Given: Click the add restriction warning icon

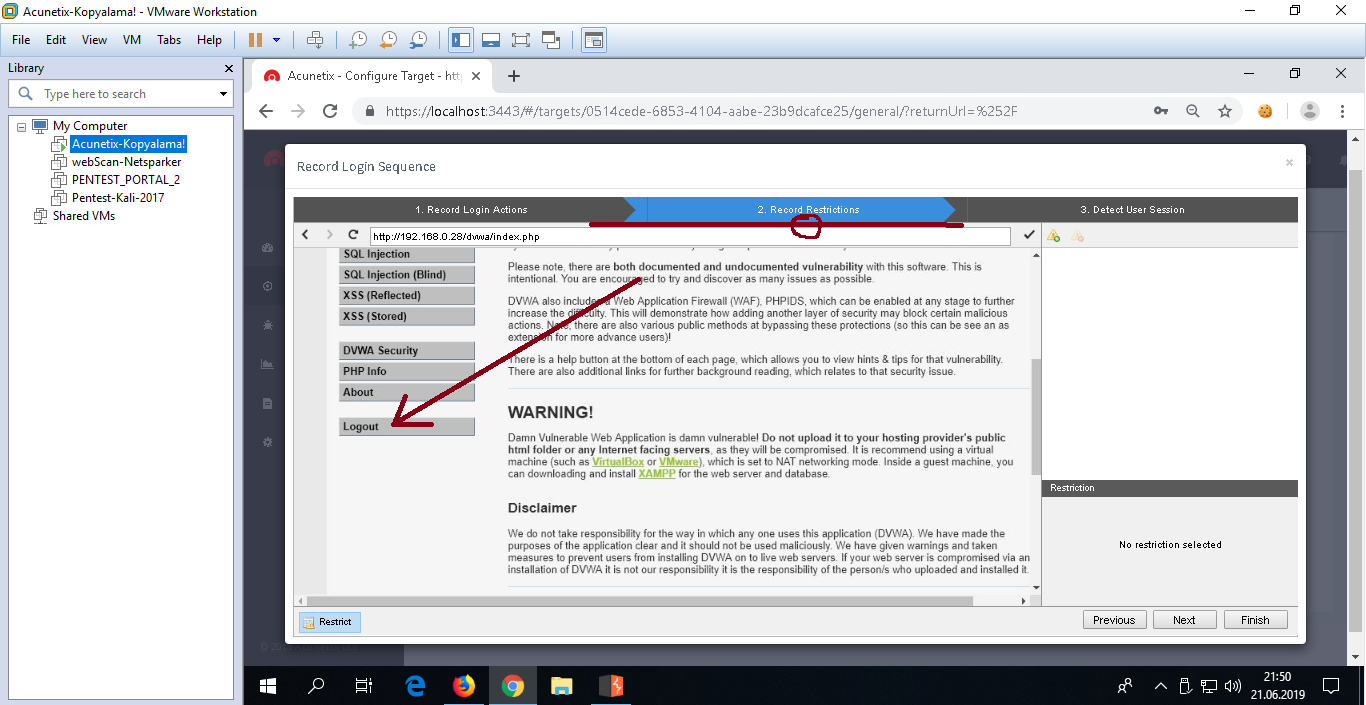Looking at the screenshot, I should 1053,236.
